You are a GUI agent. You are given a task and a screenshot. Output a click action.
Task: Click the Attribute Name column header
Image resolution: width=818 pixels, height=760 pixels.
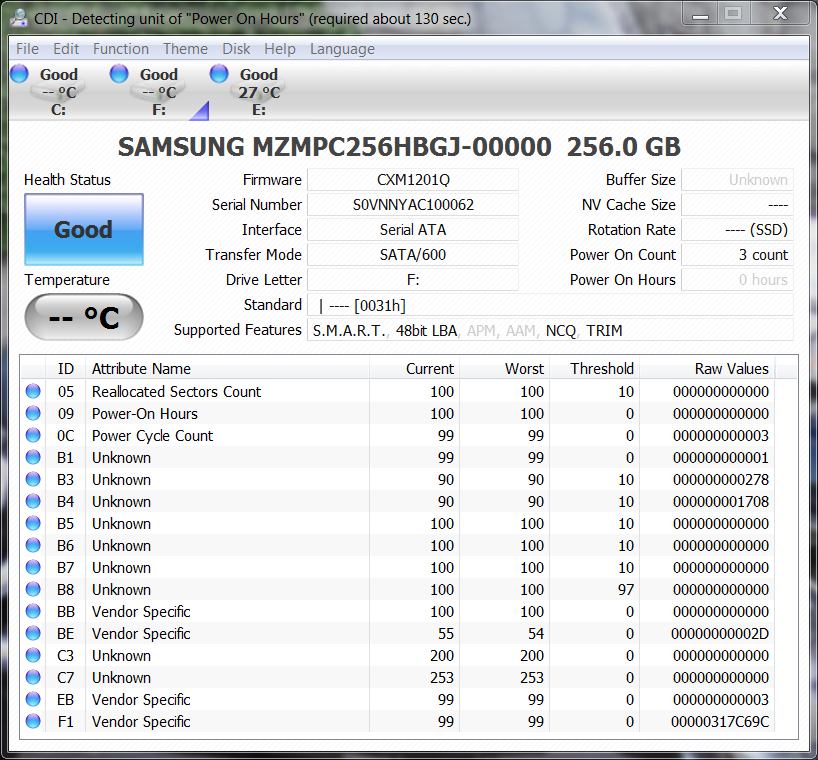click(227, 369)
